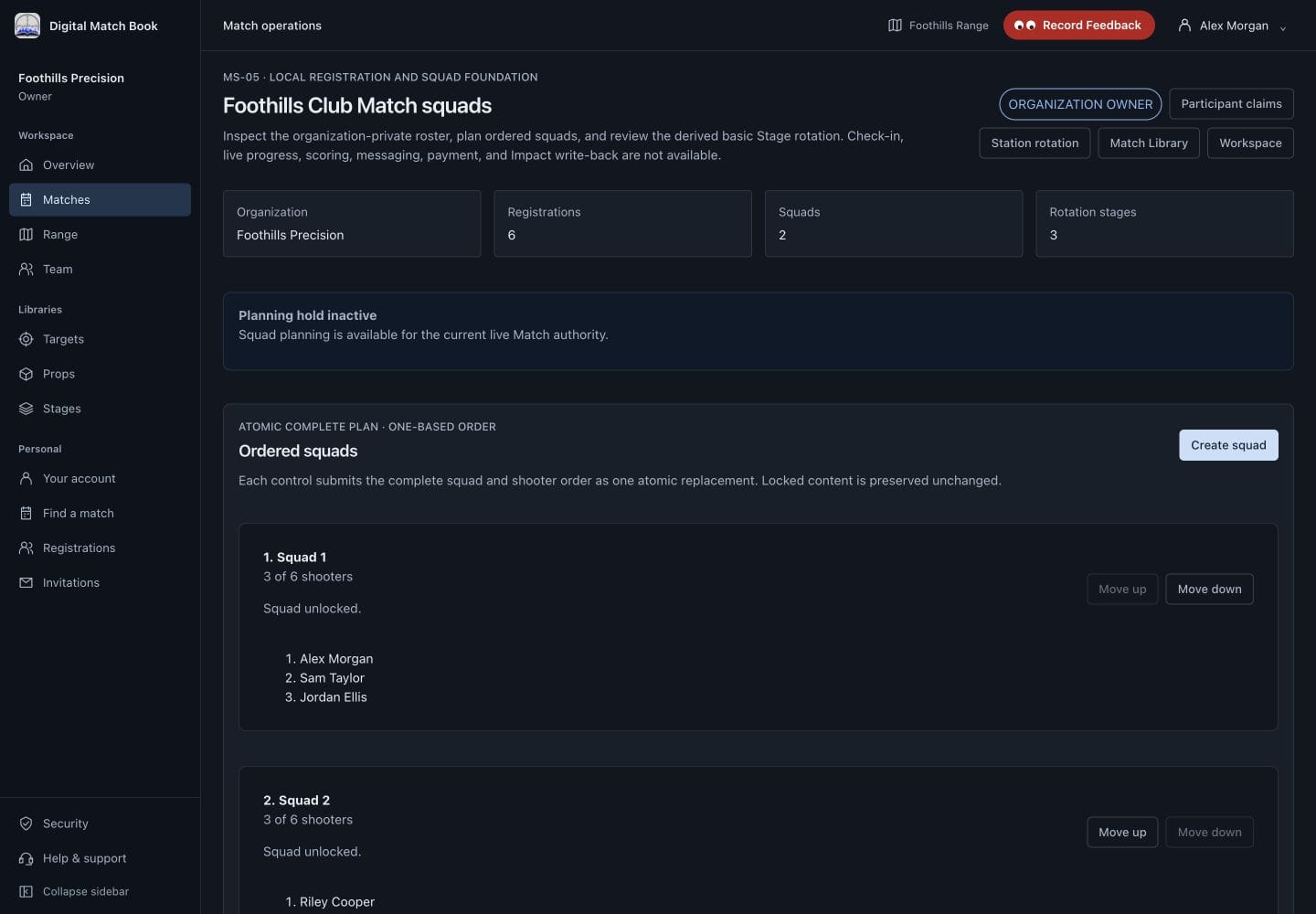Image resolution: width=1316 pixels, height=914 pixels.
Task: Open Participant claims
Action: point(1231,104)
